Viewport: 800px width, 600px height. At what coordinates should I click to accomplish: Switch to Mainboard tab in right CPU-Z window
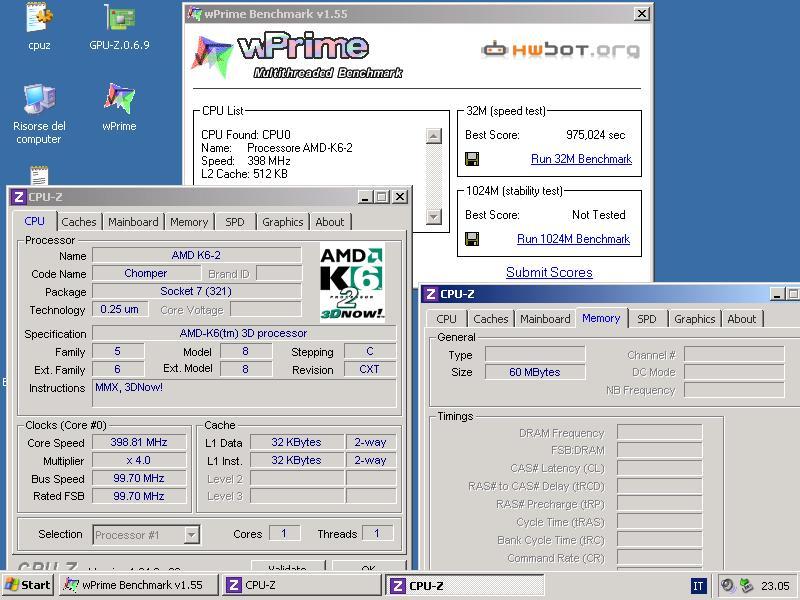(x=545, y=319)
